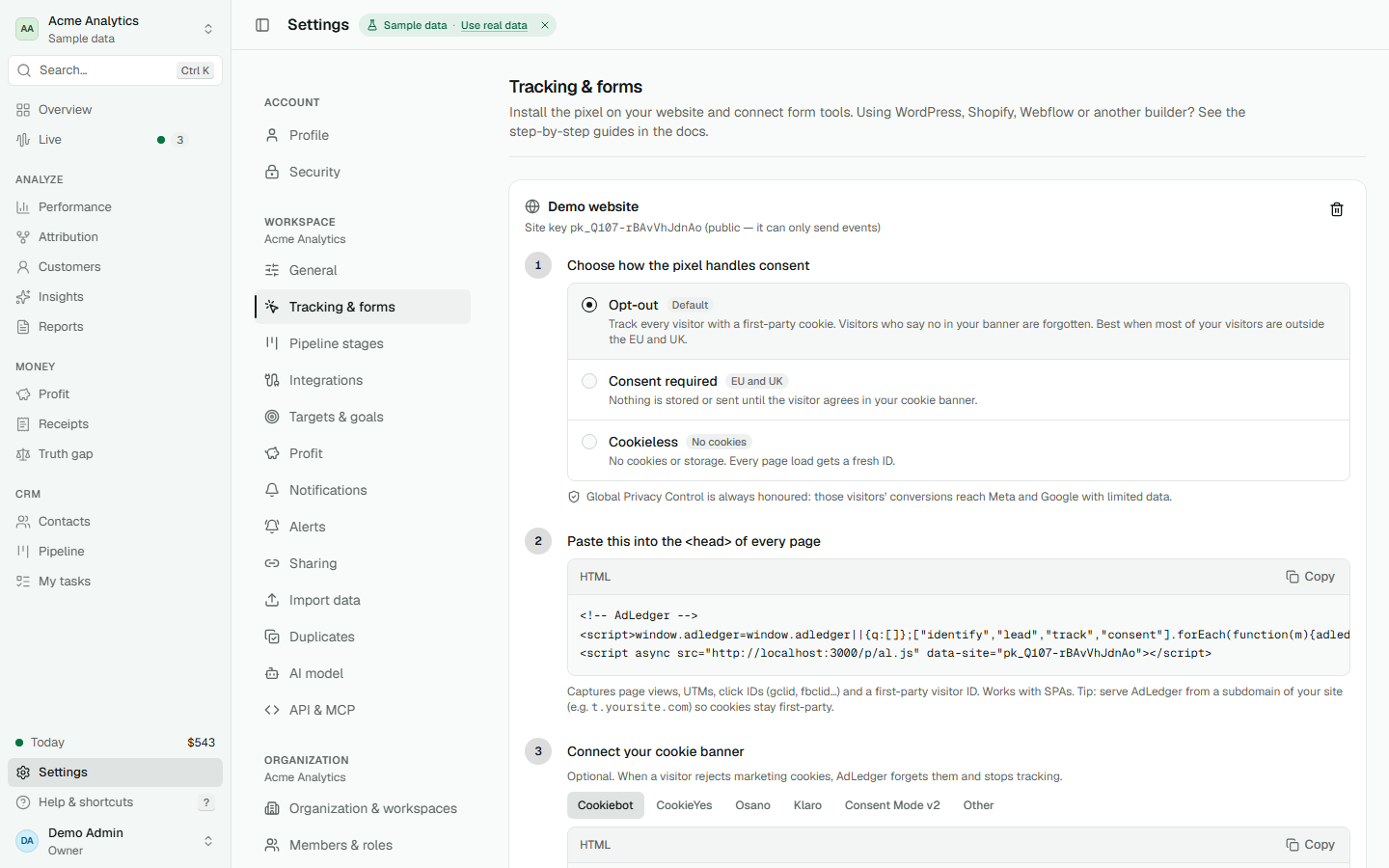Image resolution: width=1389 pixels, height=868 pixels.
Task: Switch to the CookieYes tab
Action: click(684, 805)
